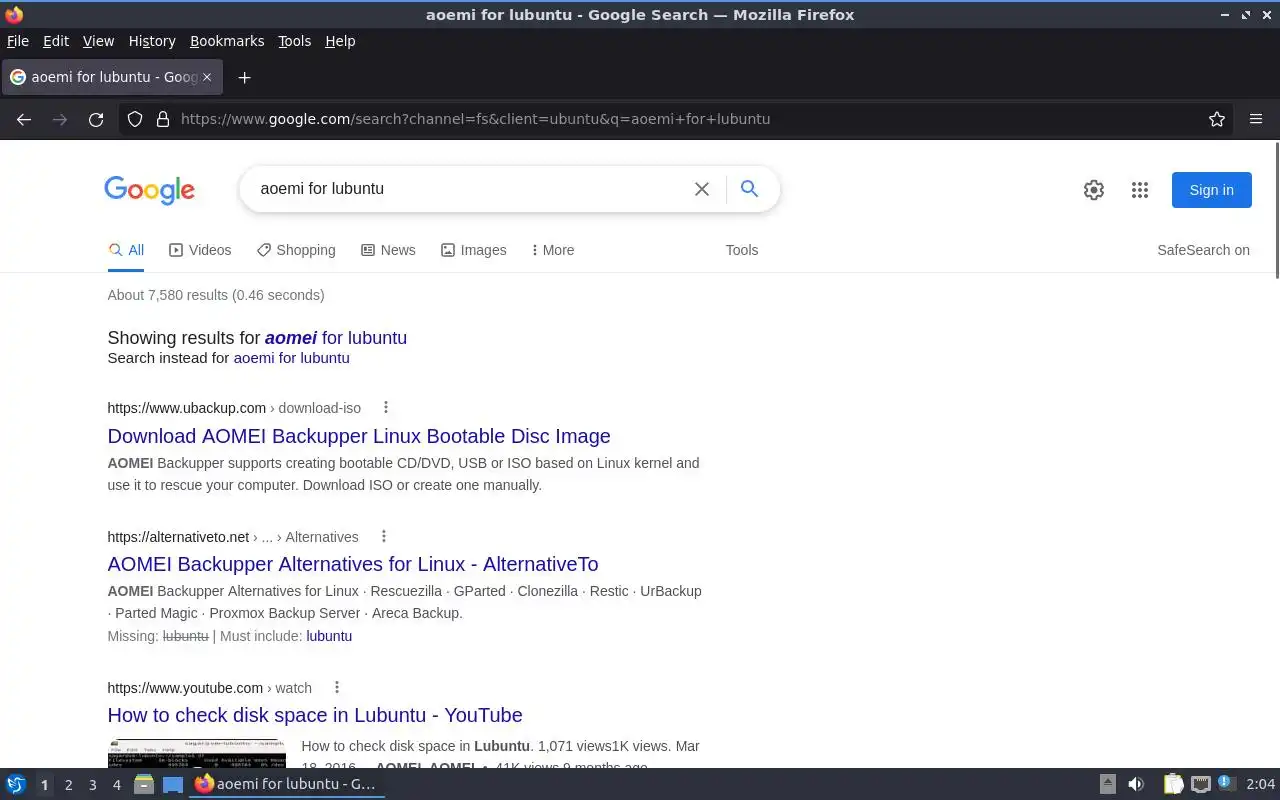The height and width of the screenshot is (800, 1280).
Task: Clear the Google search box text
Action: click(x=702, y=189)
